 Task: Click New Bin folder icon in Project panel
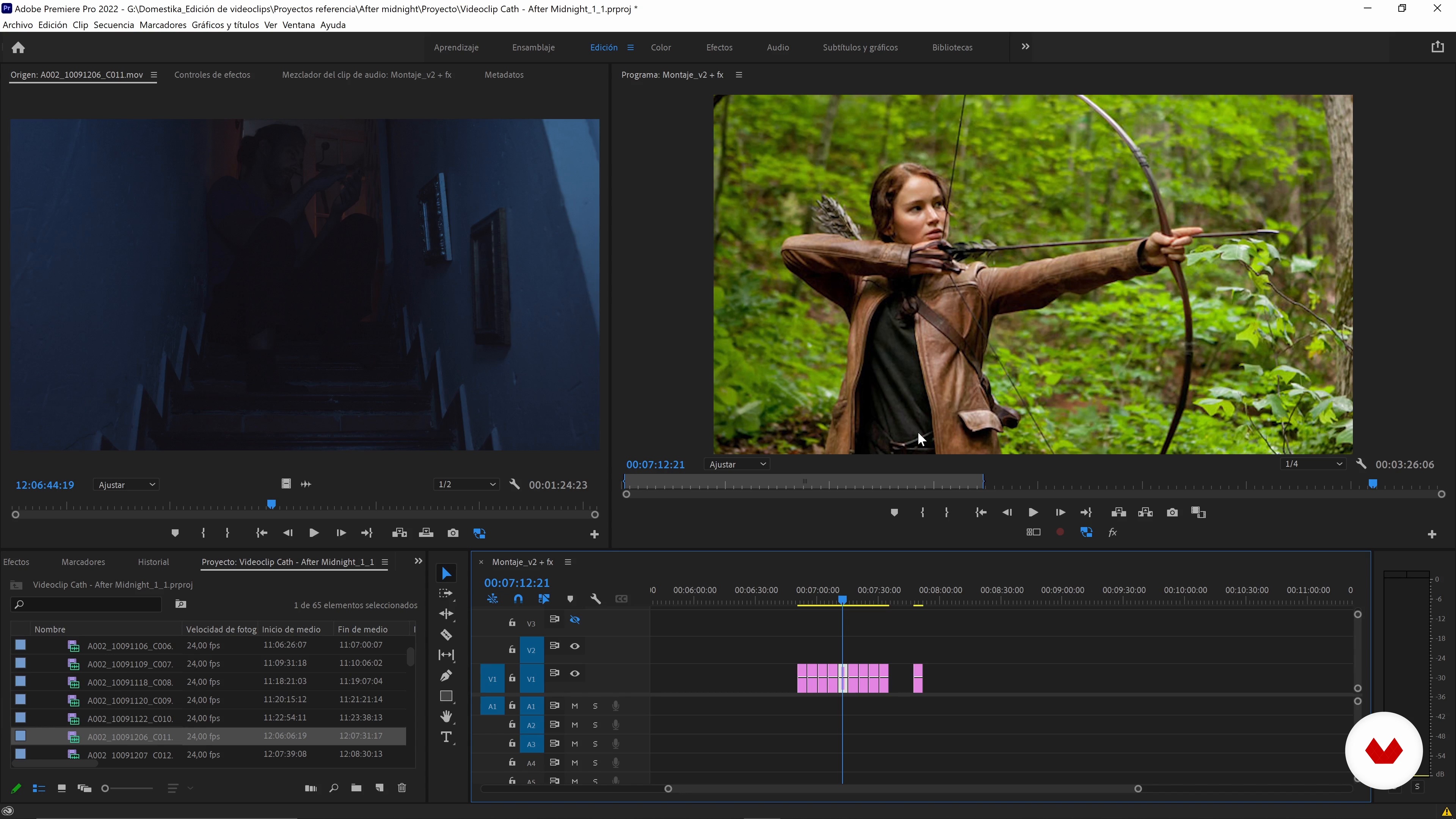356,788
